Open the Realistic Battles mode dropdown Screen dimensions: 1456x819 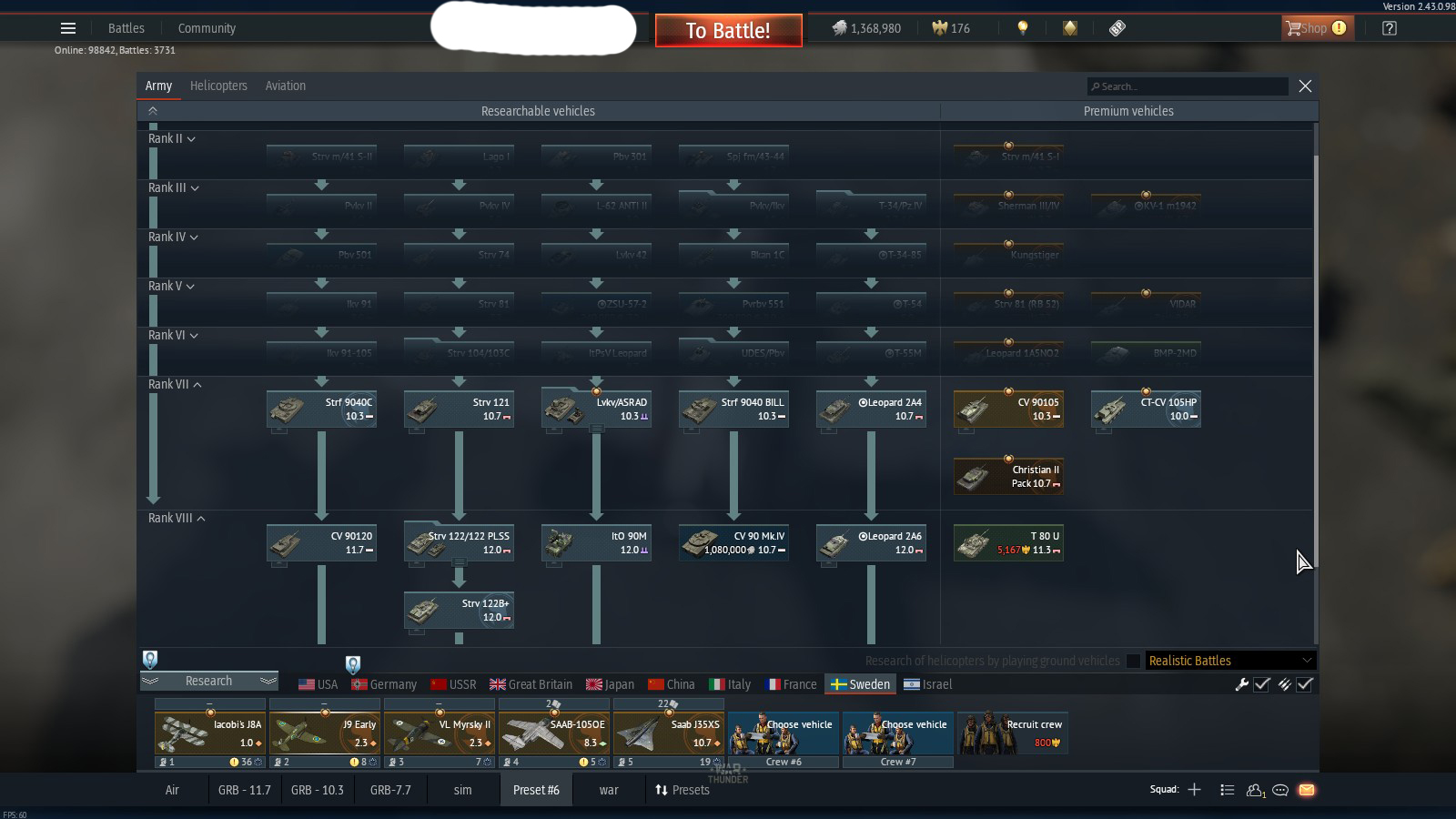pos(1229,661)
